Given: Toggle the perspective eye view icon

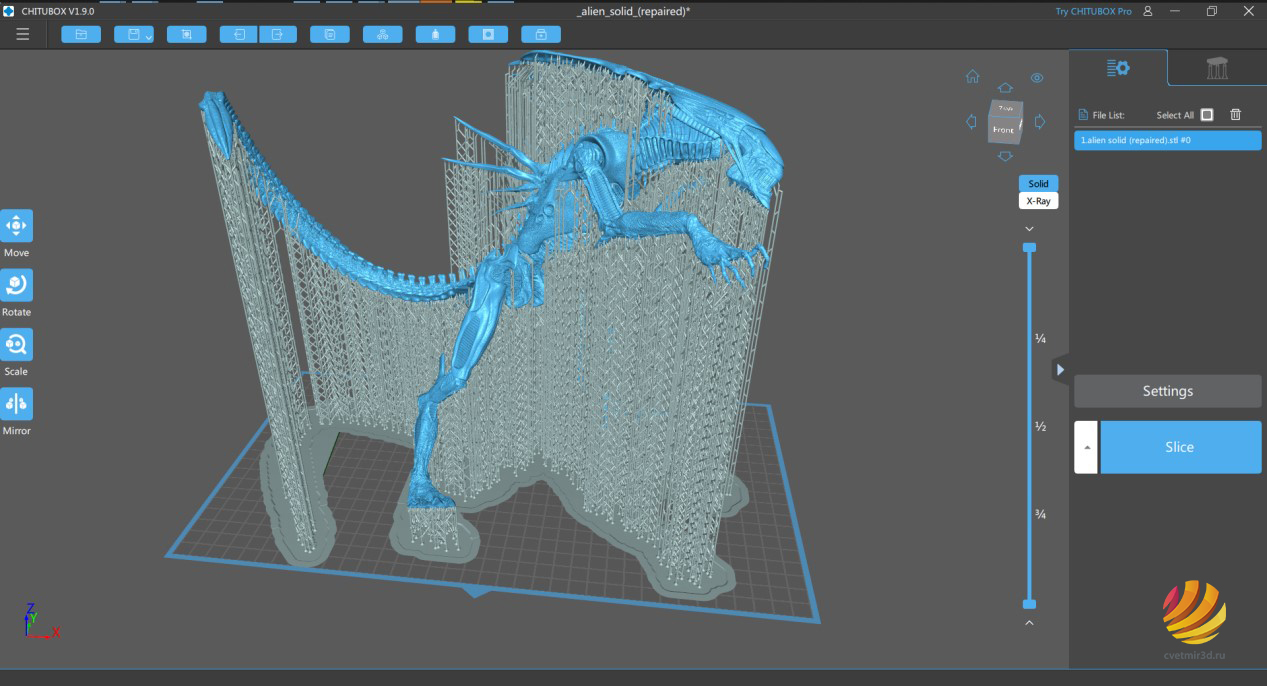Looking at the screenshot, I should (1037, 78).
